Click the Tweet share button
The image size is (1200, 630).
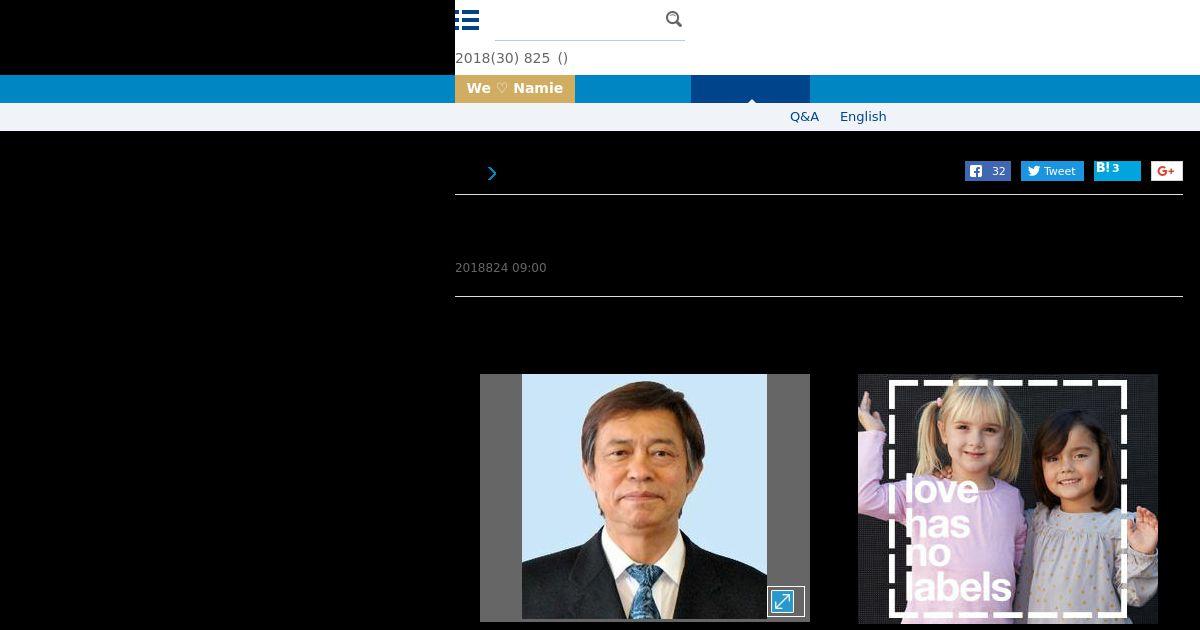1052,171
